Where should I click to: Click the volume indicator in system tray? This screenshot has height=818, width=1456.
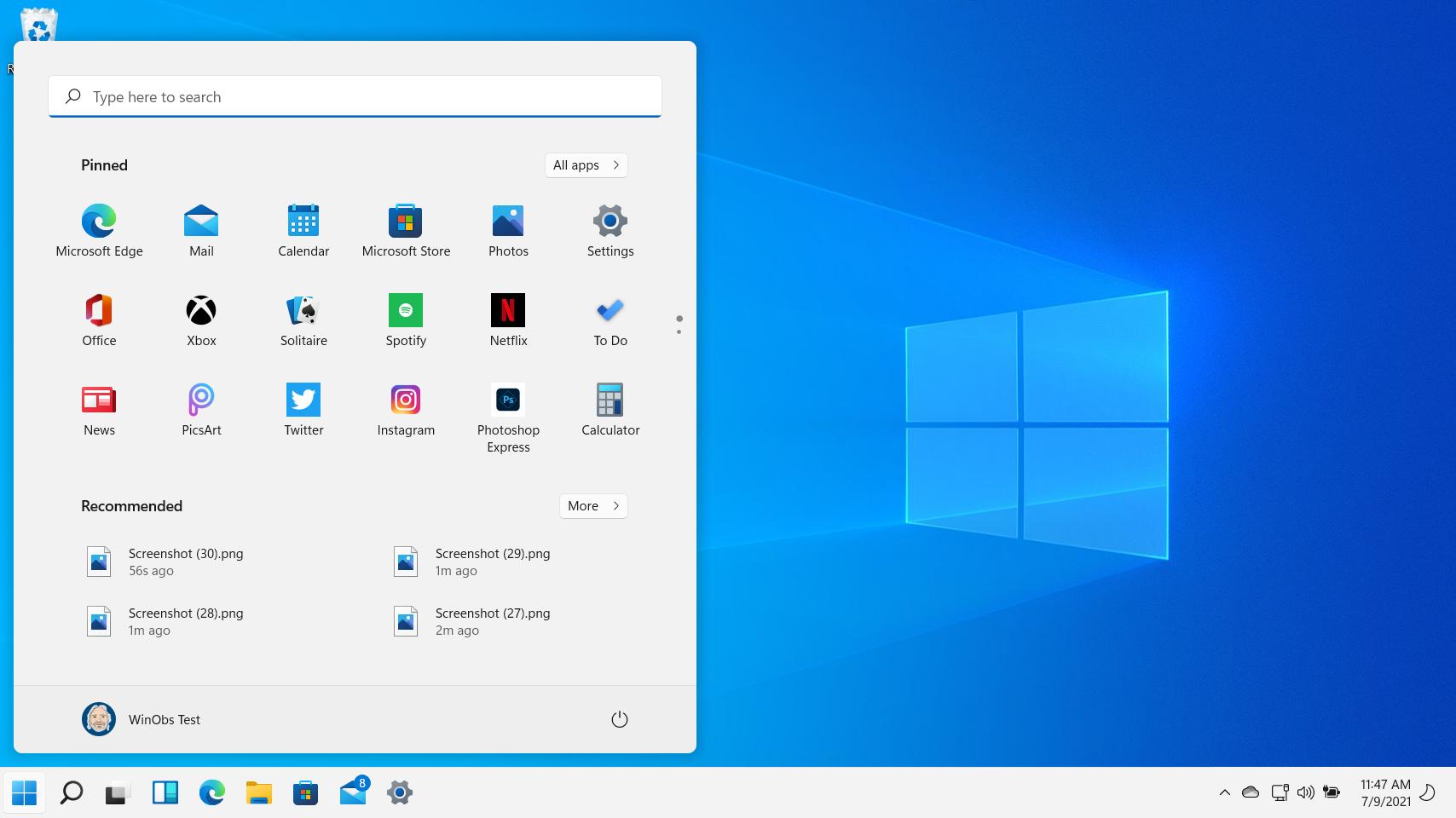point(1305,792)
